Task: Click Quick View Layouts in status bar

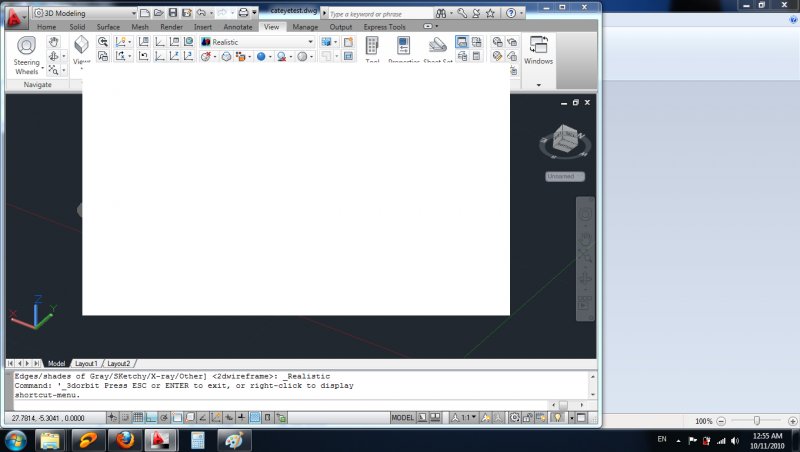Action: point(422,418)
